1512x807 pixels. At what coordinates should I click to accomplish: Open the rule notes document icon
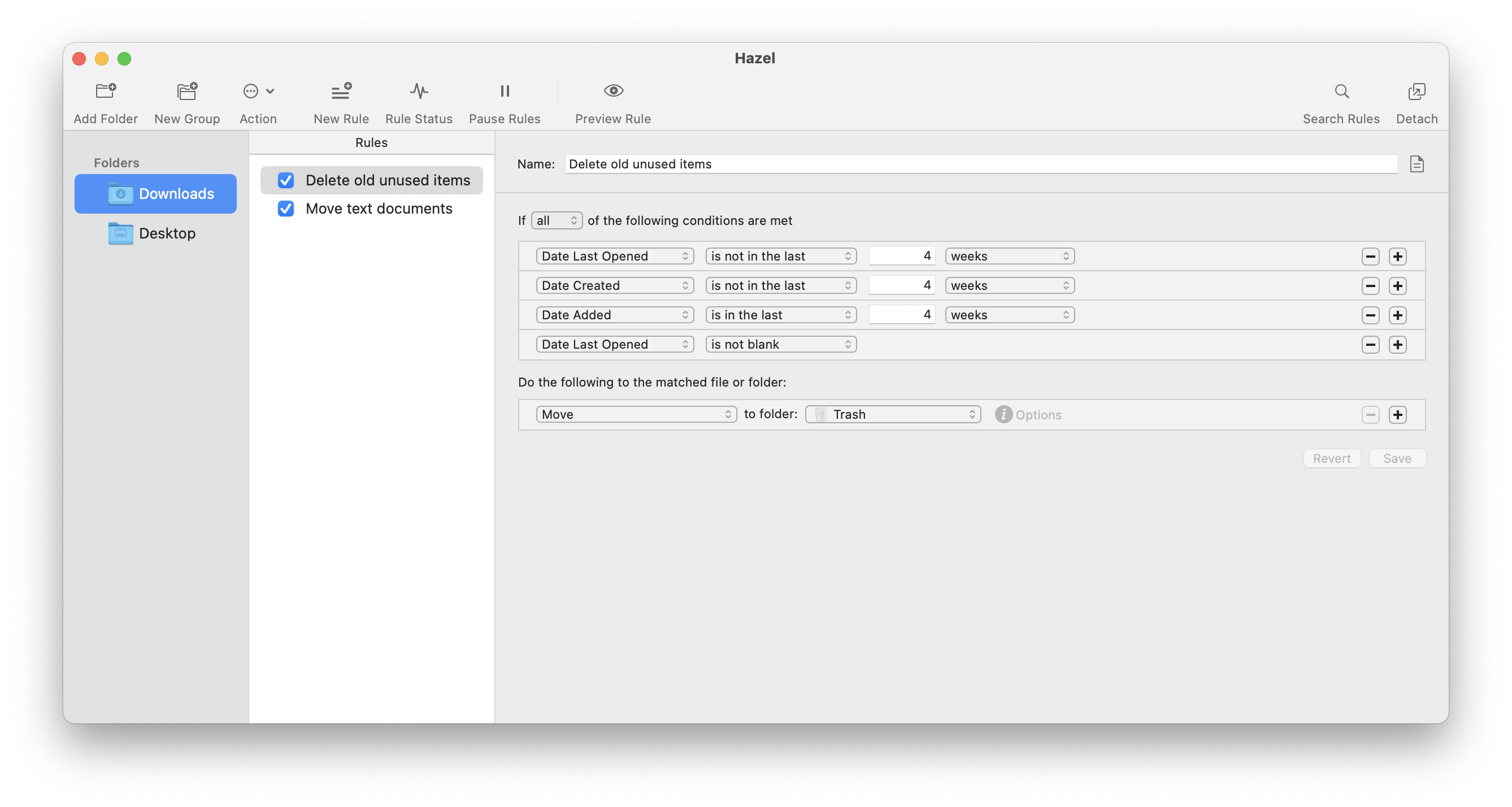click(x=1417, y=164)
